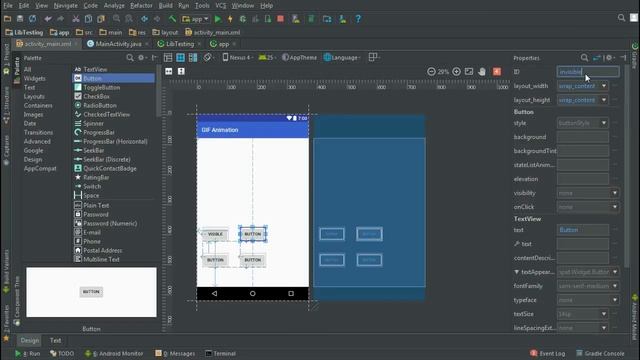Click the expand vertically button below design toolbar
The image size is (640, 360).
click(x=181, y=71)
